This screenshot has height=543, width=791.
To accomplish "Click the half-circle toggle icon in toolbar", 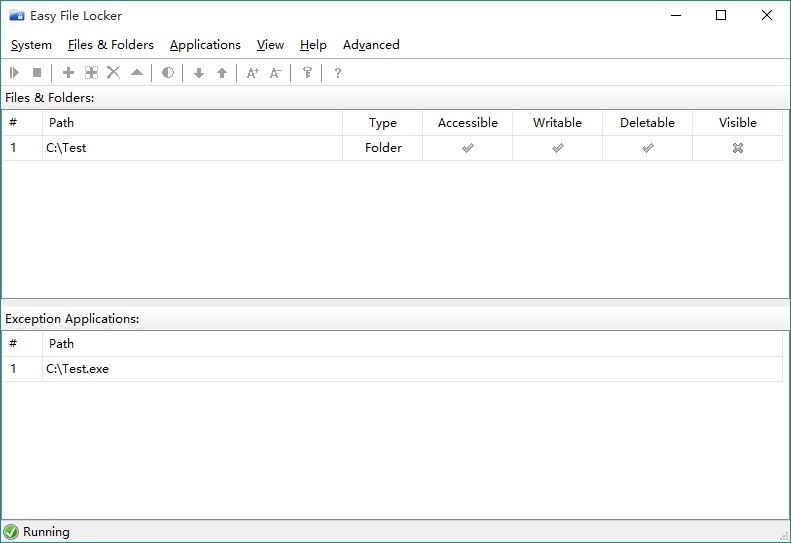I will tap(168, 73).
